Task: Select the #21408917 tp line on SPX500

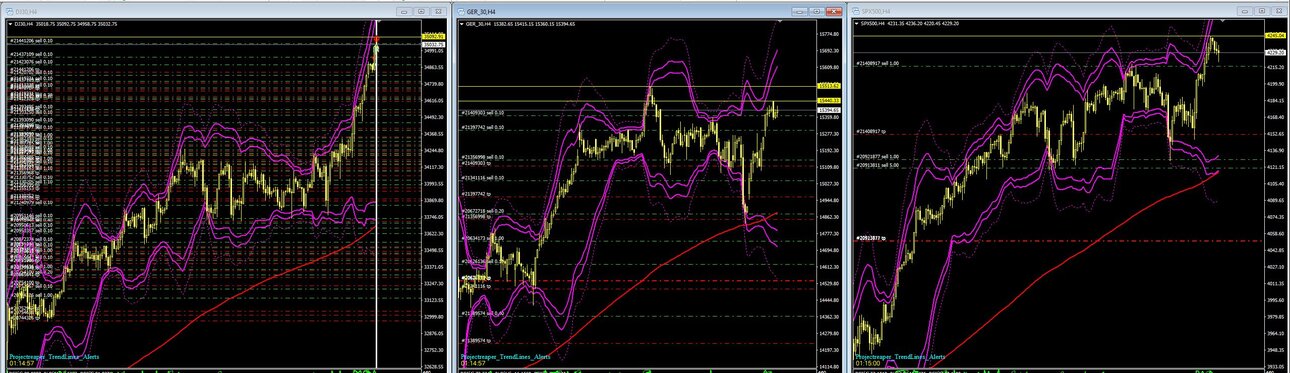Action: tap(871, 131)
